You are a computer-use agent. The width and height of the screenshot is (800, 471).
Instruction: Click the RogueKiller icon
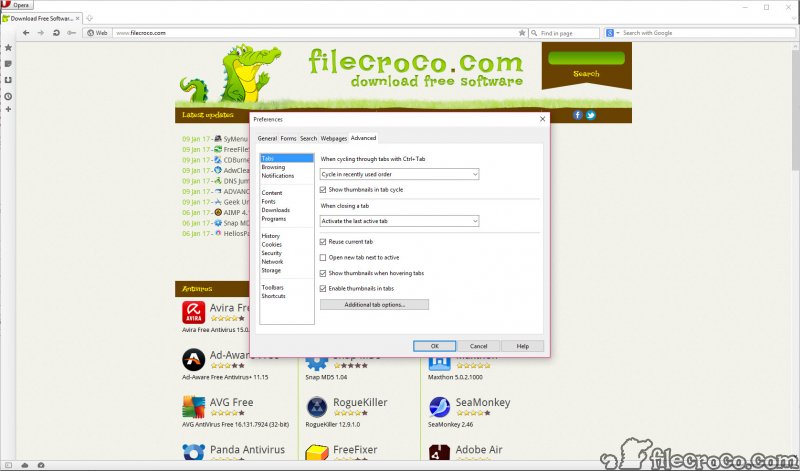click(x=316, y=407)
